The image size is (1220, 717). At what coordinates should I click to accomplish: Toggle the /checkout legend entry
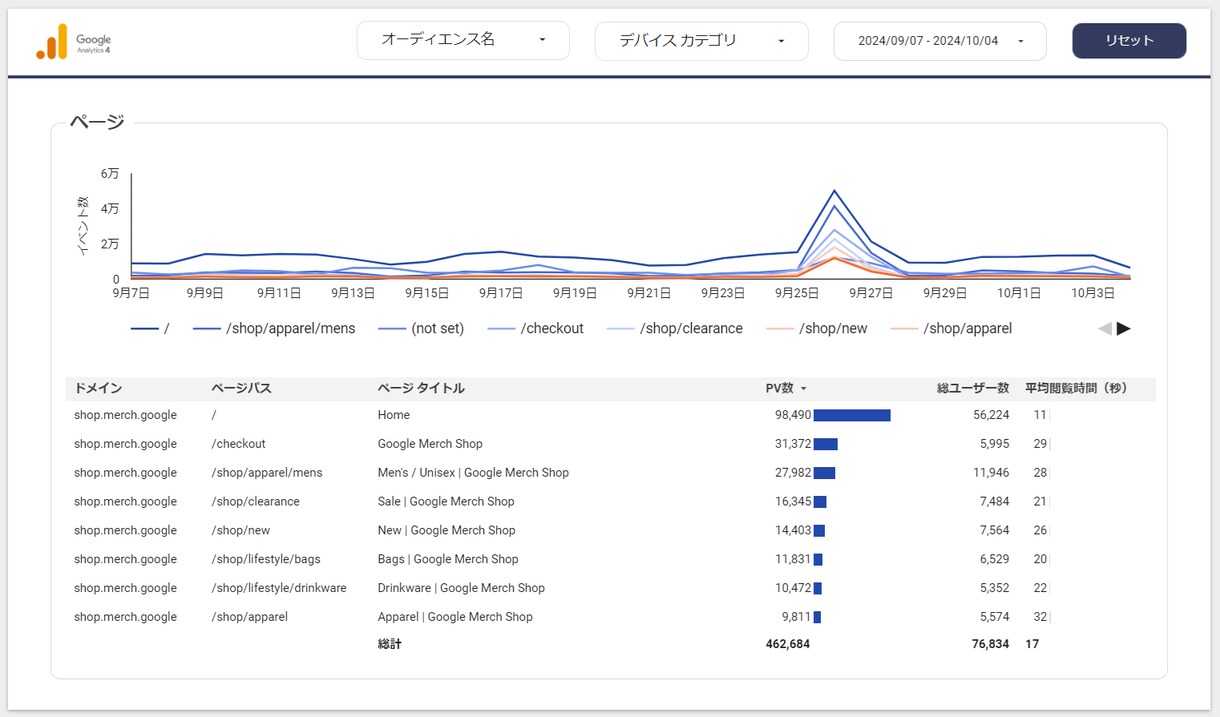pyautogui.click(x=535, y=328)
